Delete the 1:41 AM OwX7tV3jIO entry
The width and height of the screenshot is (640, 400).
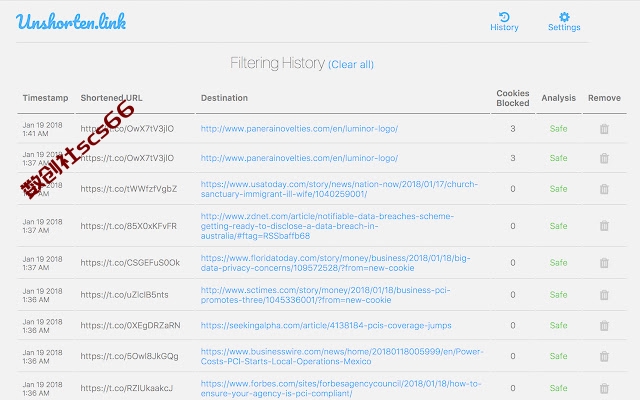click(604, 129)
